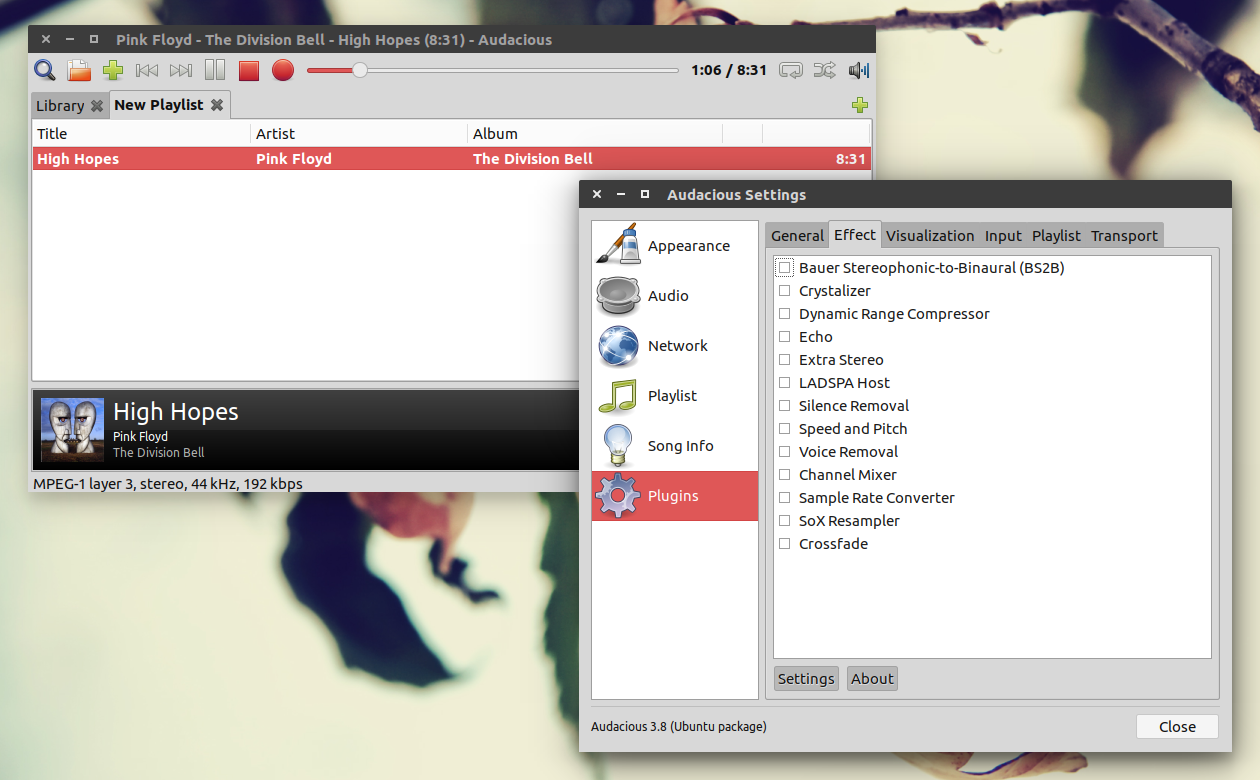Enable Channel Mixer plugin
This screenshot has width=1260, height=780.
click(785, 475)
